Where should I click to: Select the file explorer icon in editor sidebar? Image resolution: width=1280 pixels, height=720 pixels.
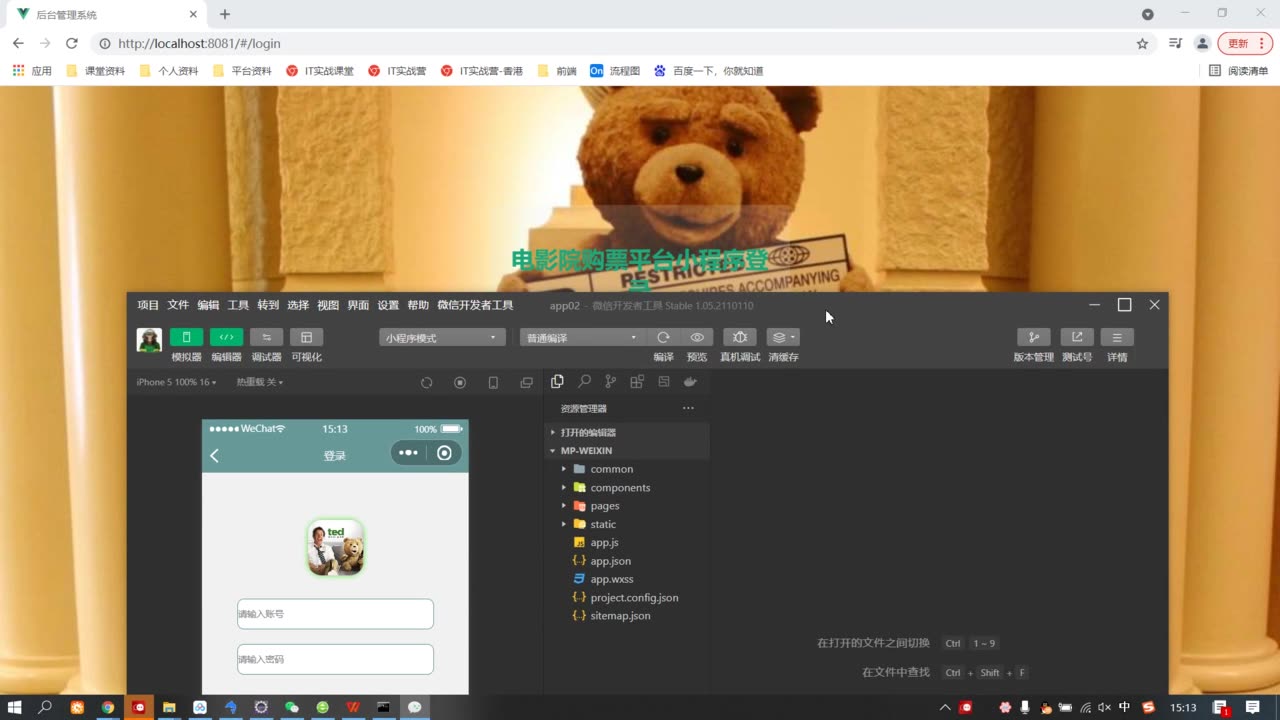click(558, 381)
